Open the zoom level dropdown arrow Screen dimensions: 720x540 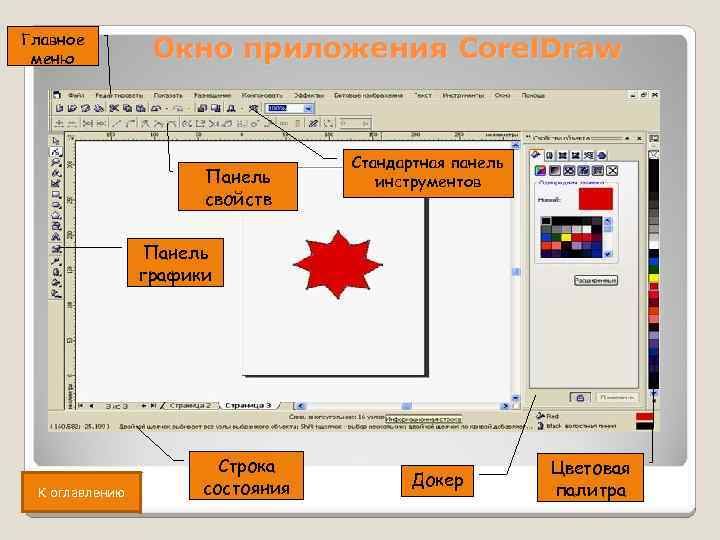309,108
